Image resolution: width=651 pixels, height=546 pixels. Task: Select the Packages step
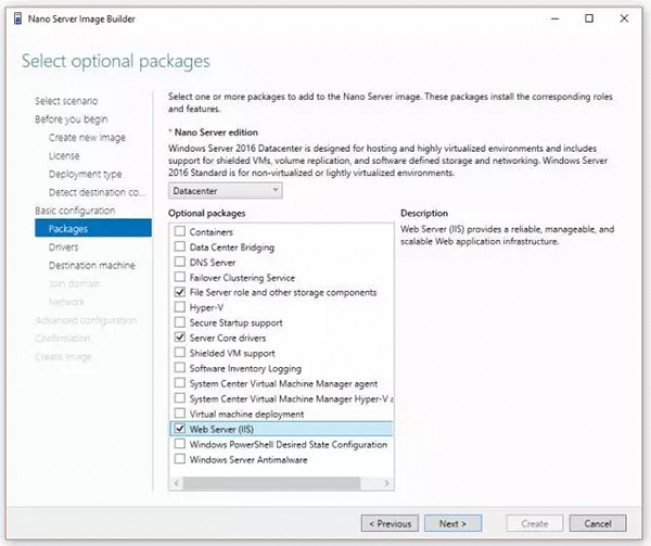tap(93, 228)
